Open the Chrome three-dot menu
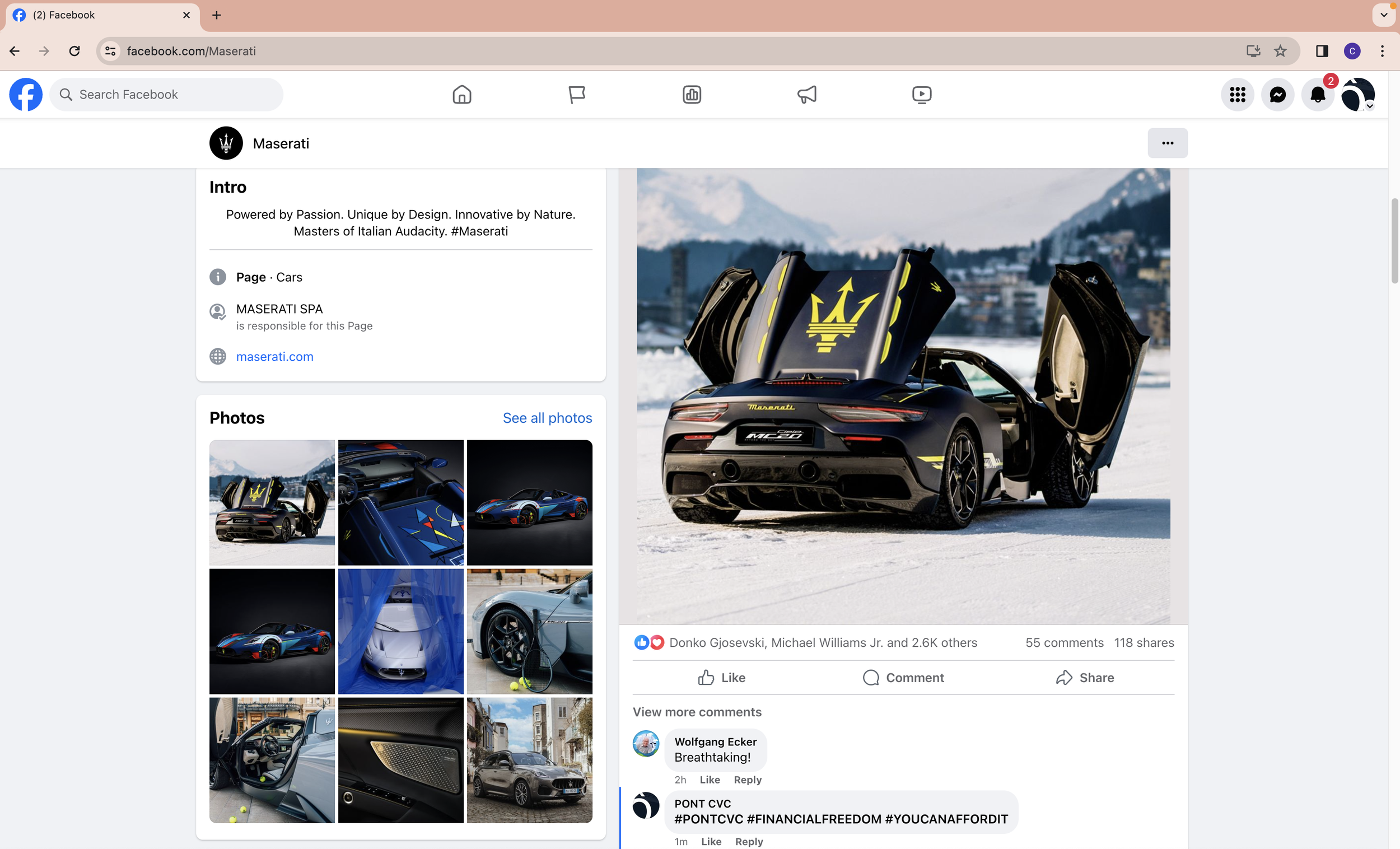 point(1383,51)
